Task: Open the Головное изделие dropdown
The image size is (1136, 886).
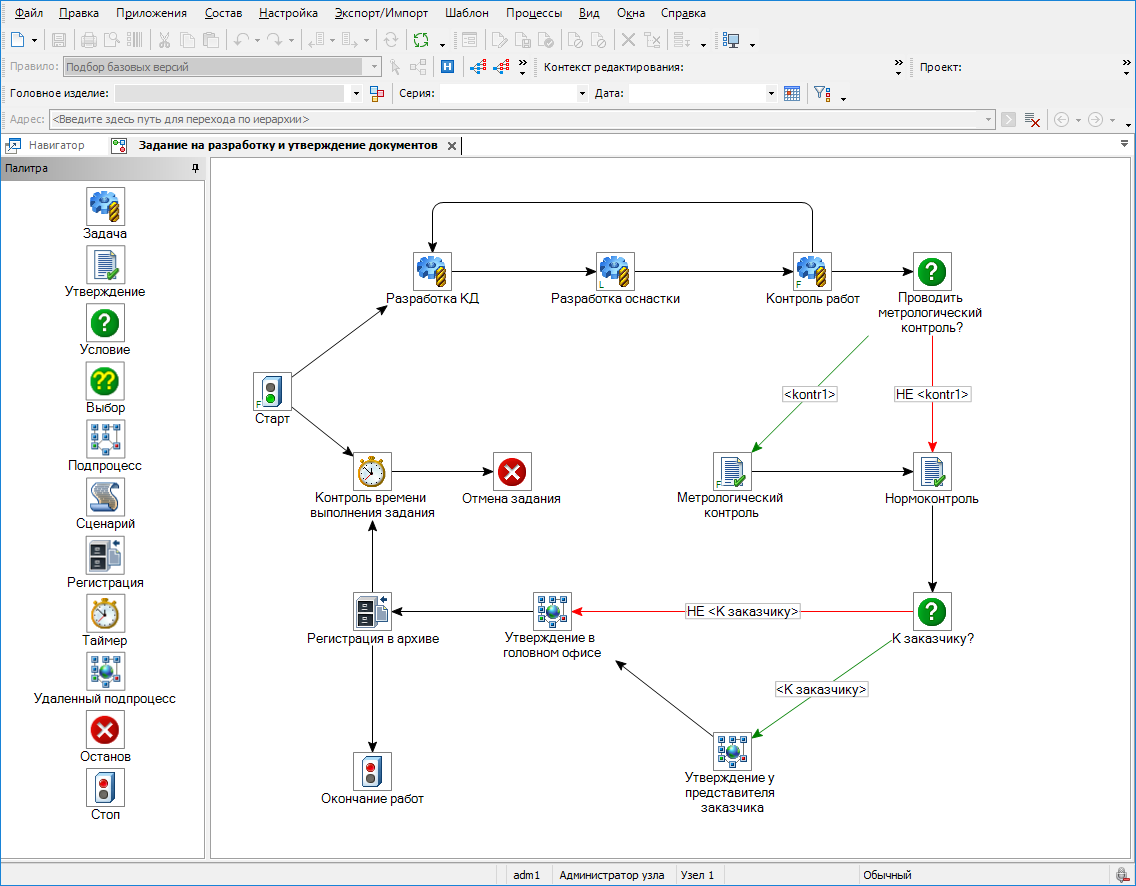Action: click(x=357, y=93)
